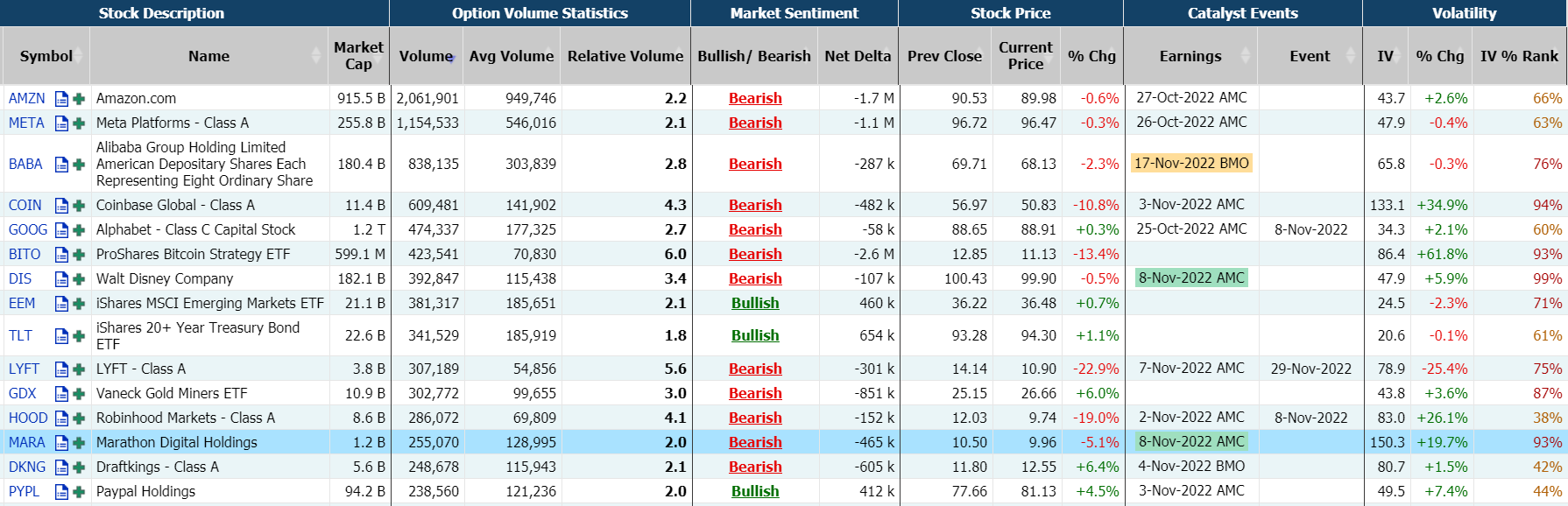Sort table by Symbol column header
The height and width of the screenshot is (506, 1568).
(46, 56)
